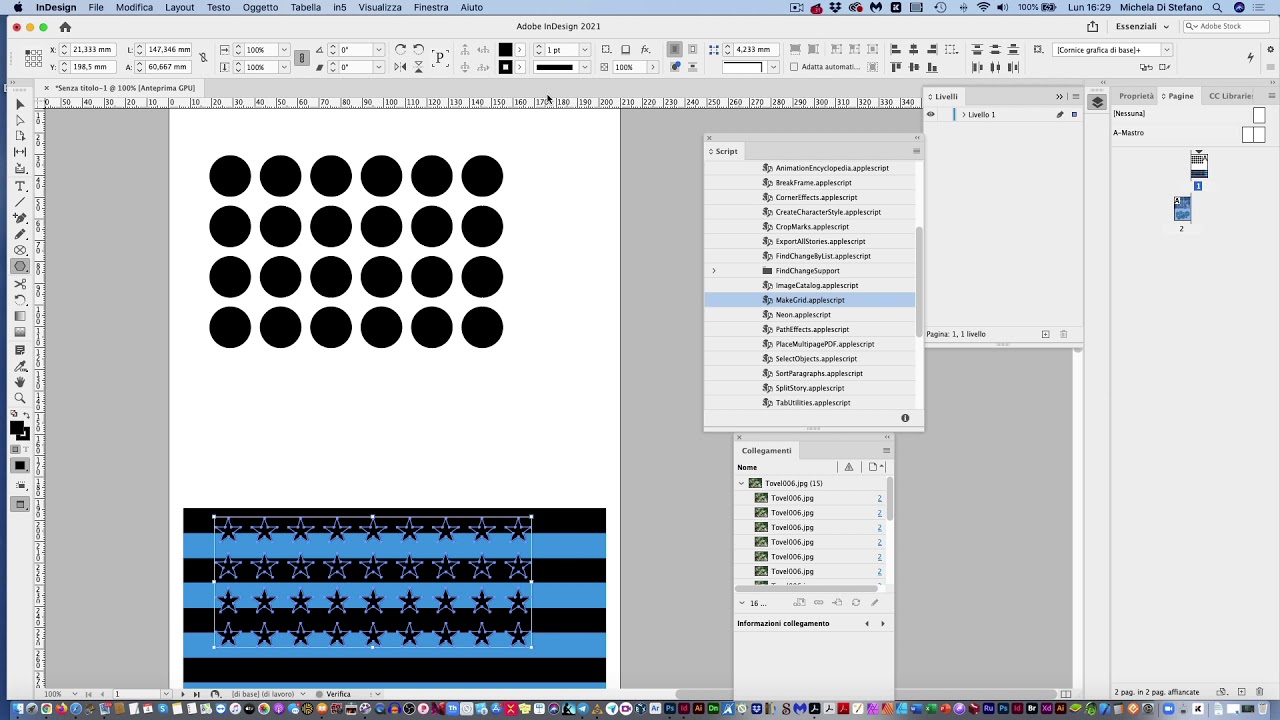Expand the FindChangeSupport folder

point(714,271)
